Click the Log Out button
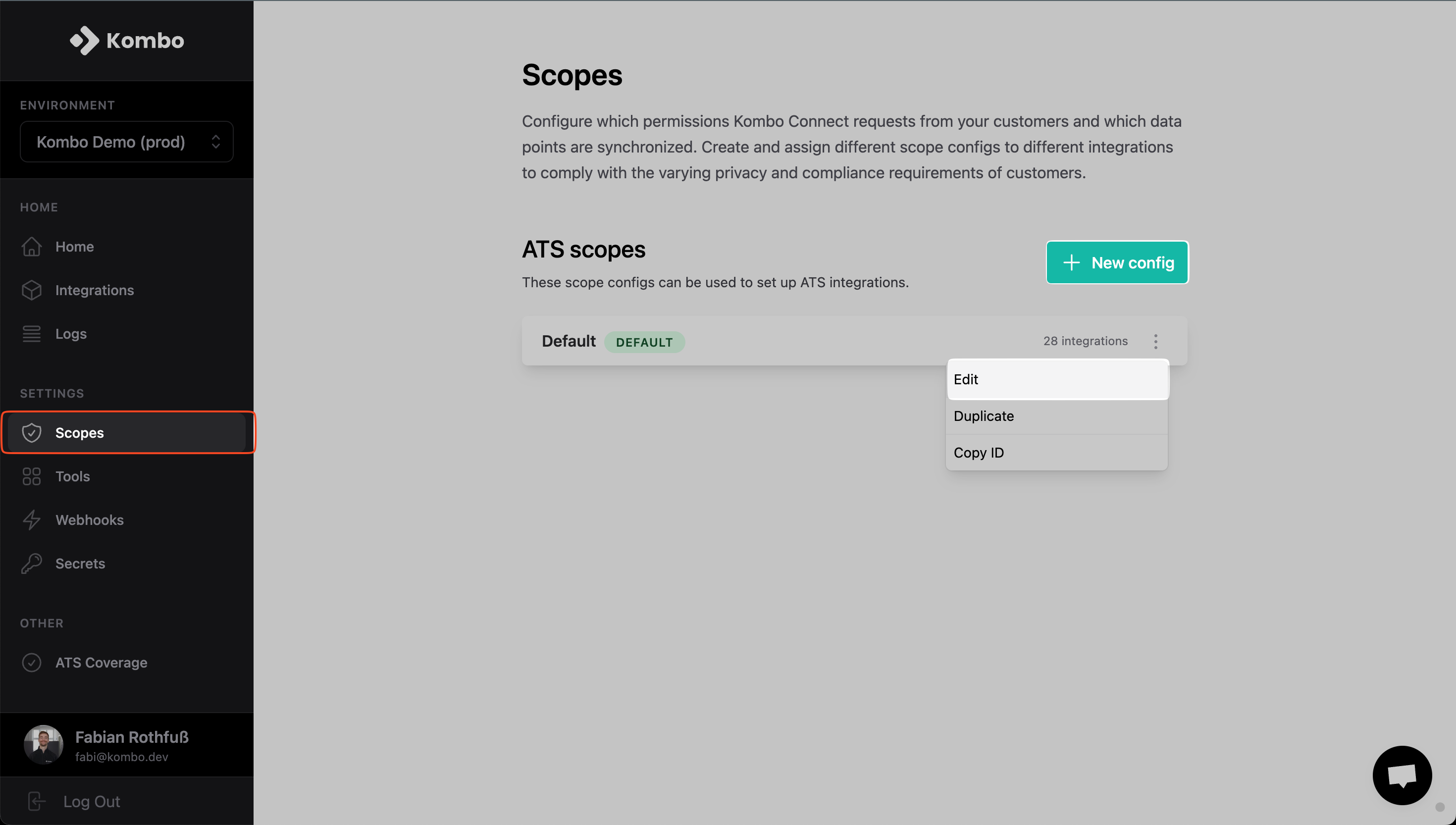Image resolution: width=1456 pixels, height=825 pixels. point(127,801)
